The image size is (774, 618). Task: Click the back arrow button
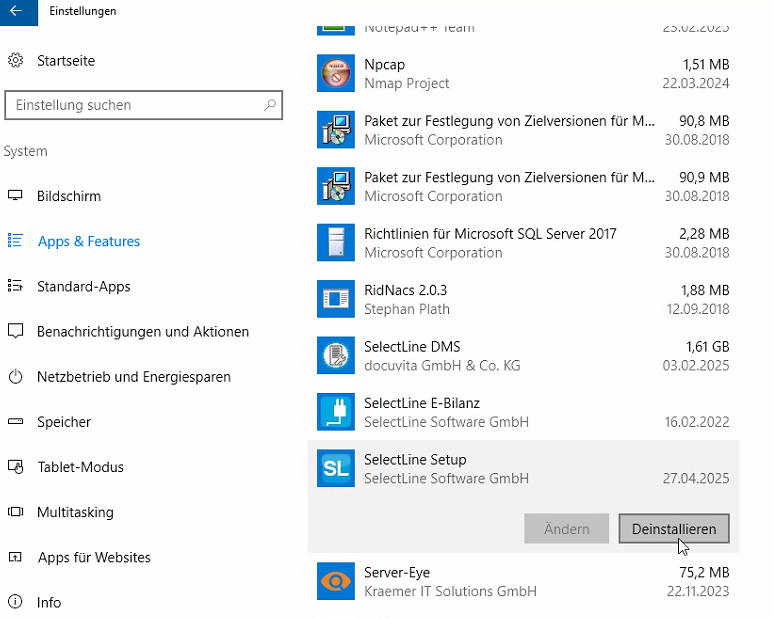coord(18,11)
